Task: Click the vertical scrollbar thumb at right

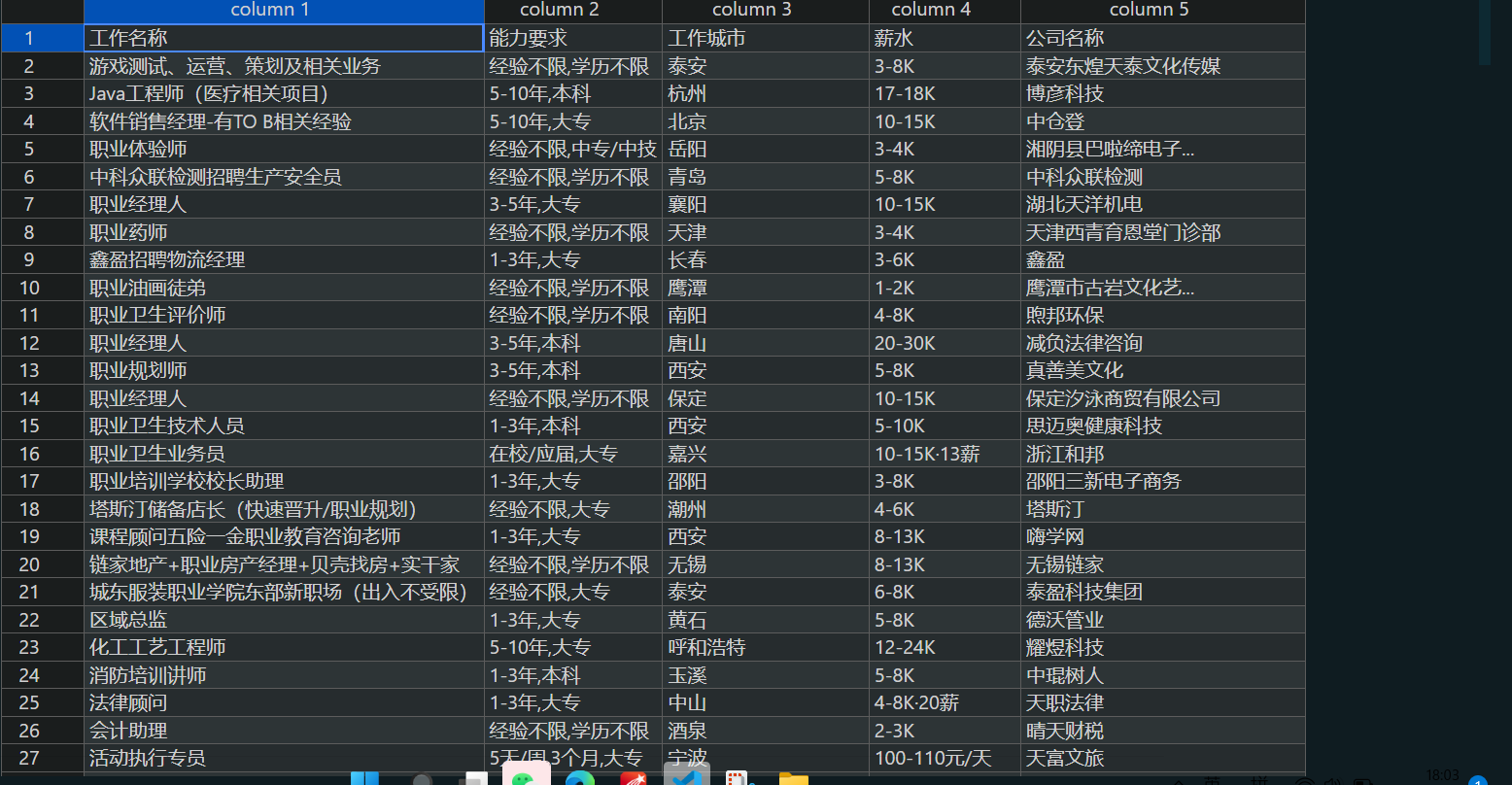Action: coord(1485,32)
